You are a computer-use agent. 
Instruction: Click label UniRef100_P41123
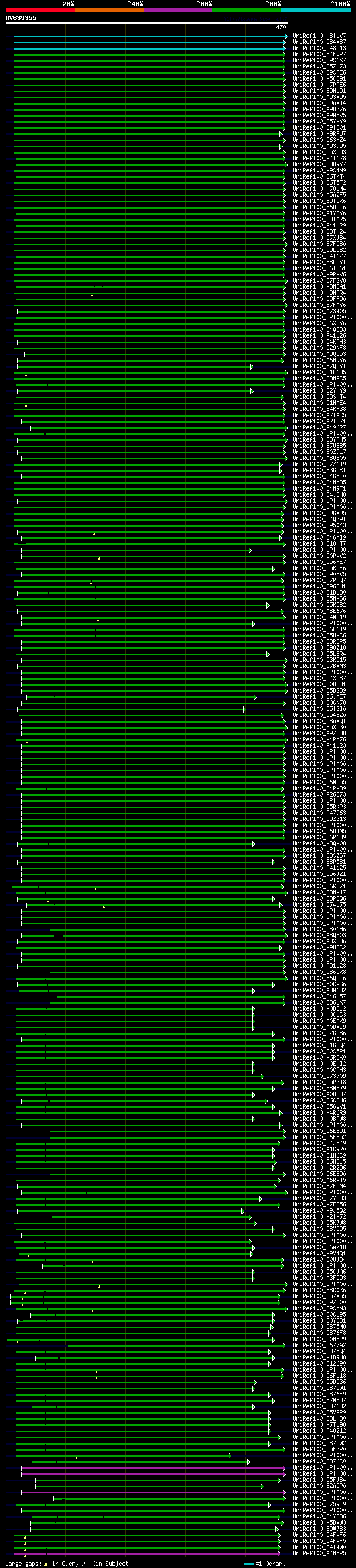tap(319, 746)
